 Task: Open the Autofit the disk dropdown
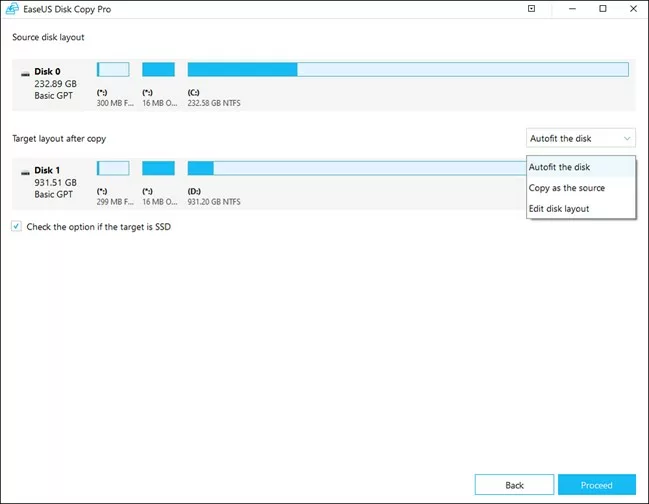(x=581, y=138)
